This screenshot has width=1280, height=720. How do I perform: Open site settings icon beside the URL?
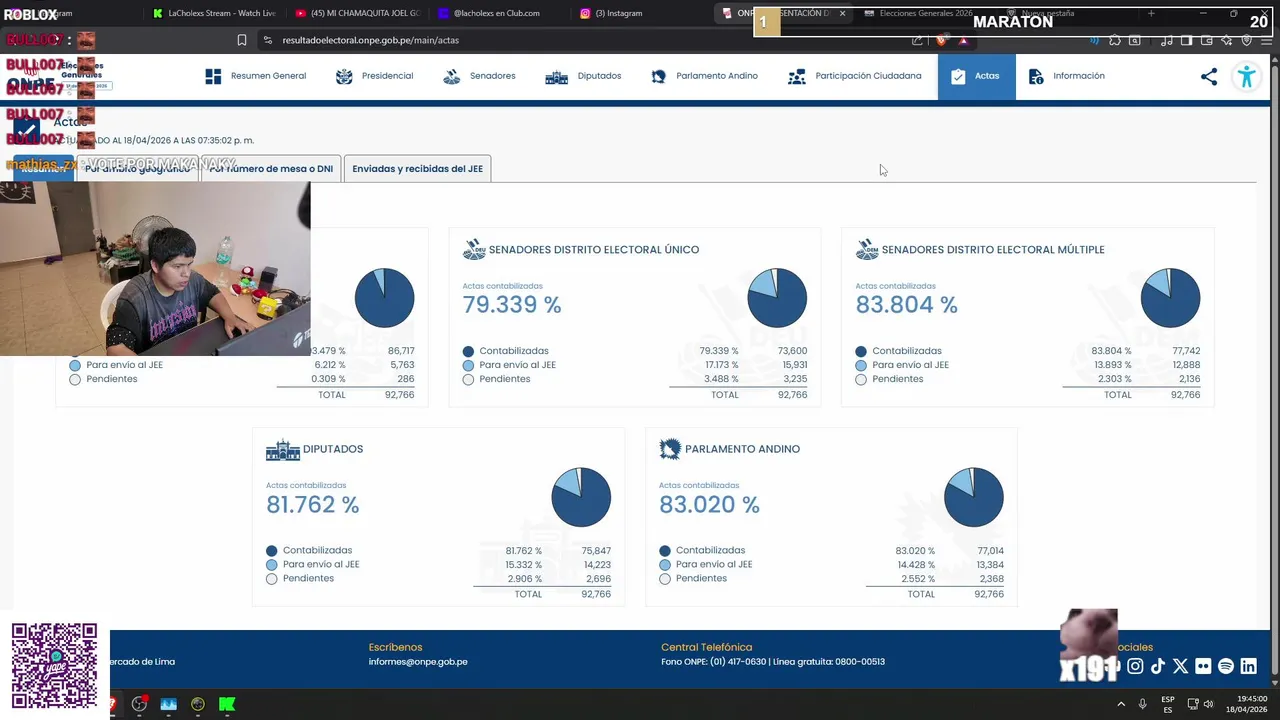tap(267, 40)
